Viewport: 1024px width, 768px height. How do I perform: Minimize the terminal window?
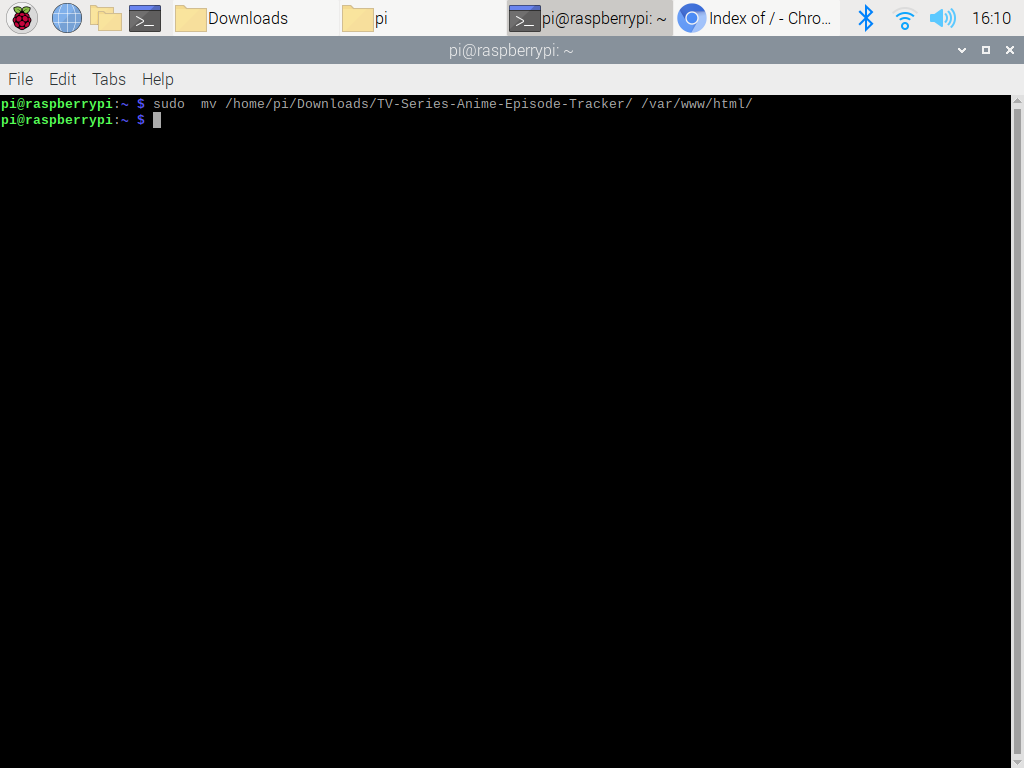962,50
